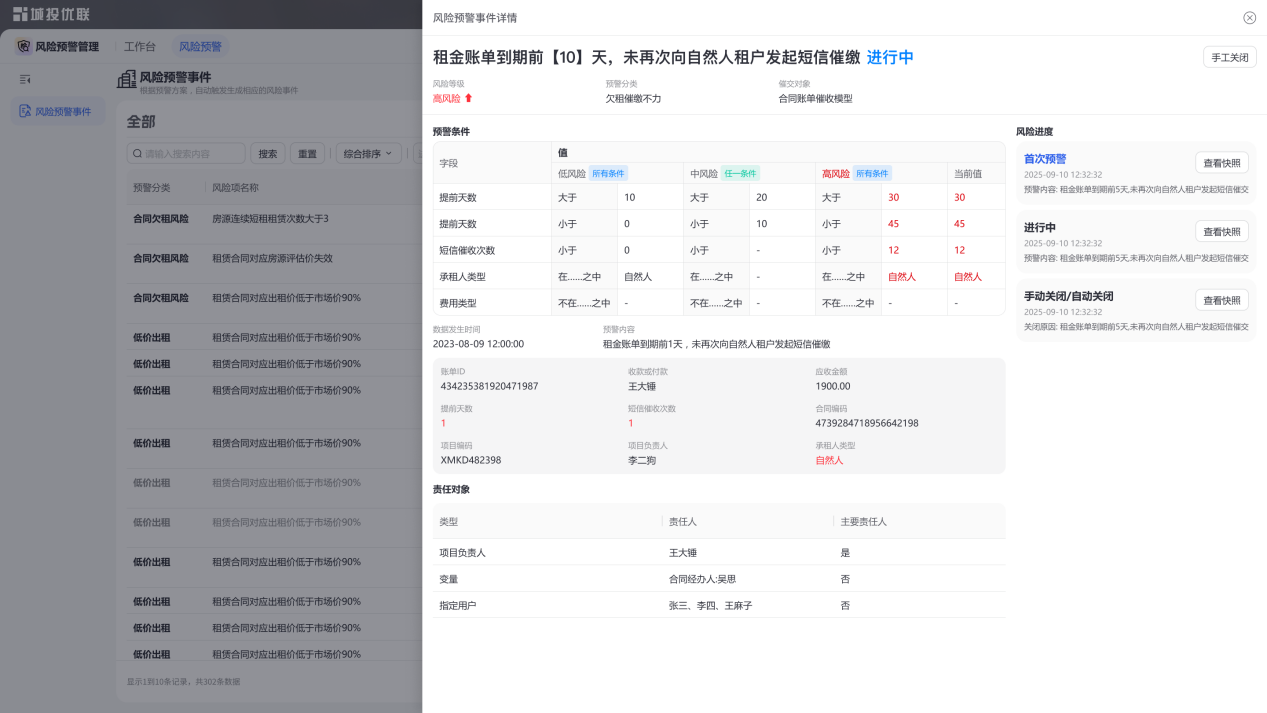Switch to the 工作台 tab
Viewport: 1267px width, 713px height.
(139, 46)
